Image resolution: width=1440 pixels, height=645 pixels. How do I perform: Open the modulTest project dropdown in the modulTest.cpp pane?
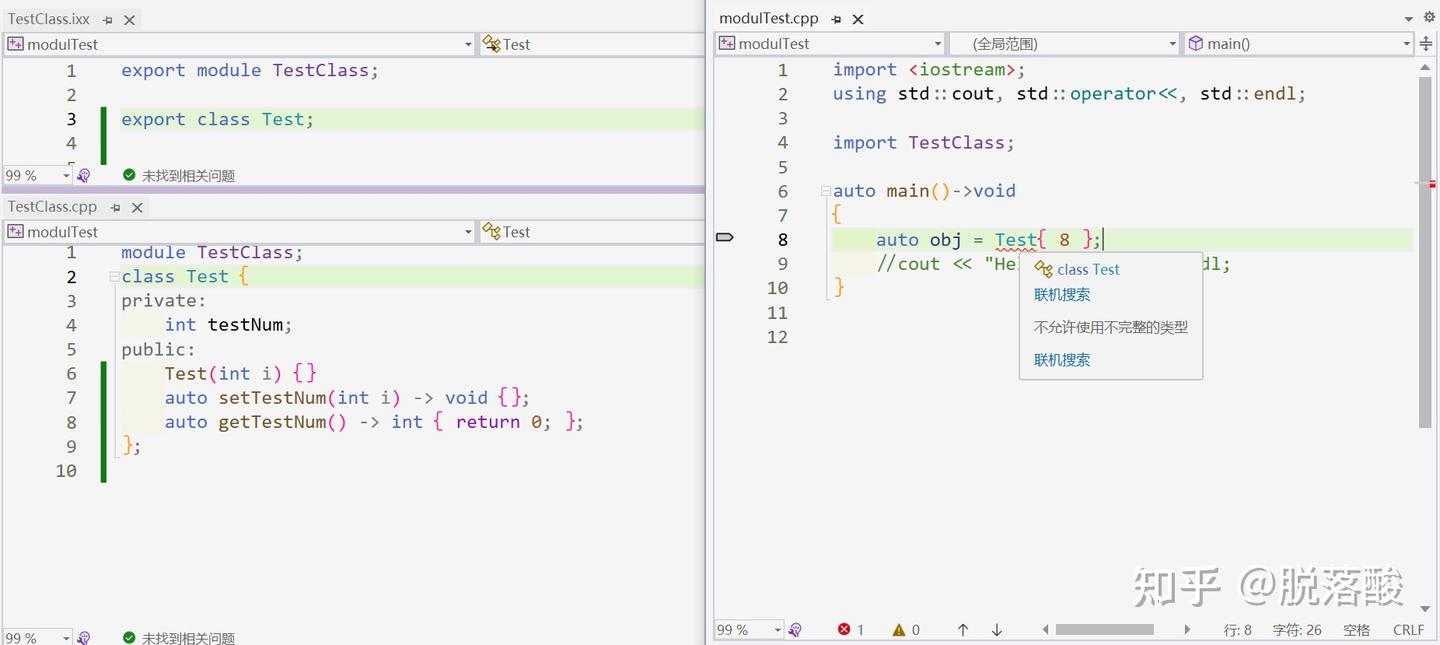(830, 44)
